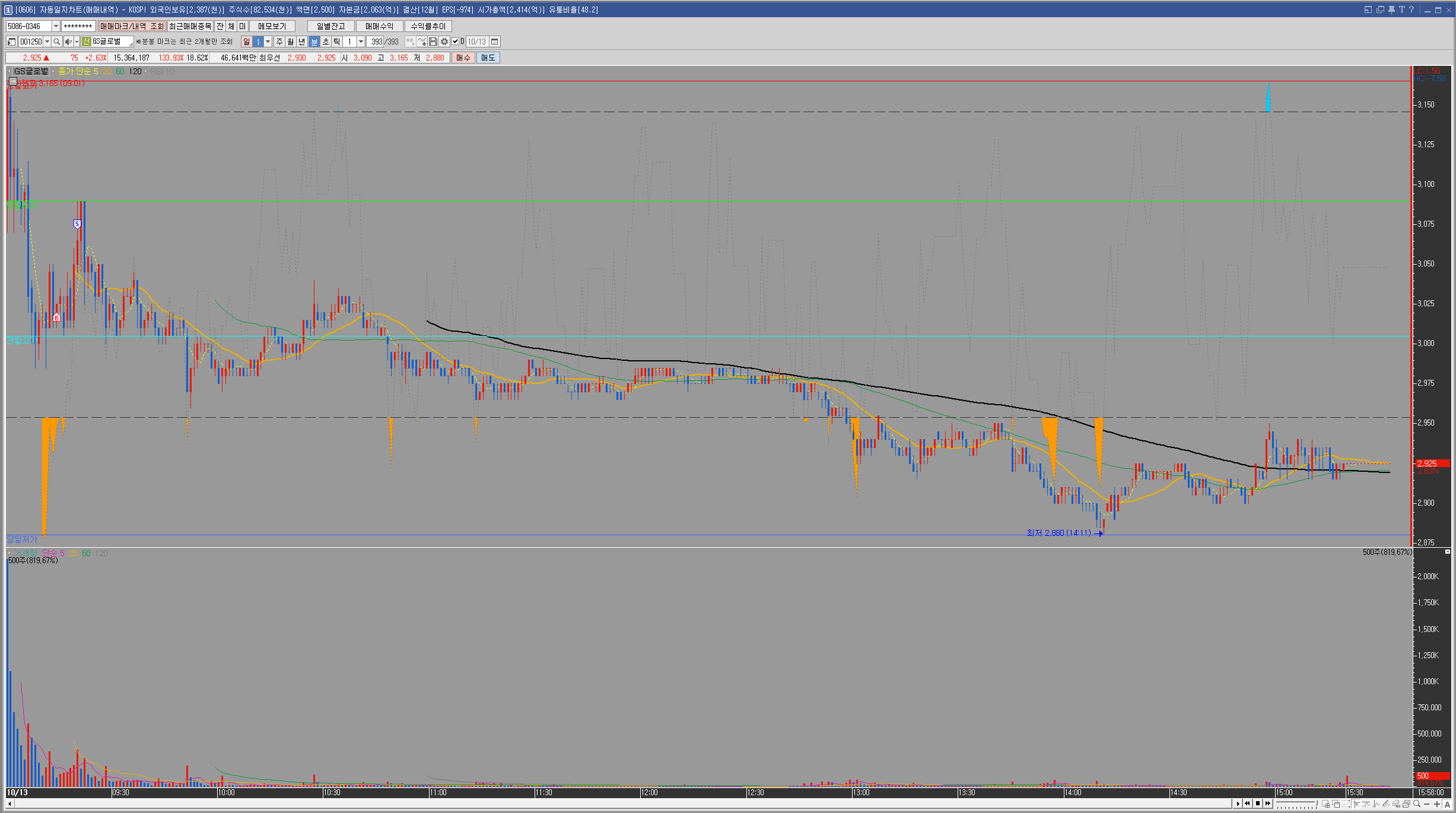Click the stock search magnifier icon

point(56,42)
